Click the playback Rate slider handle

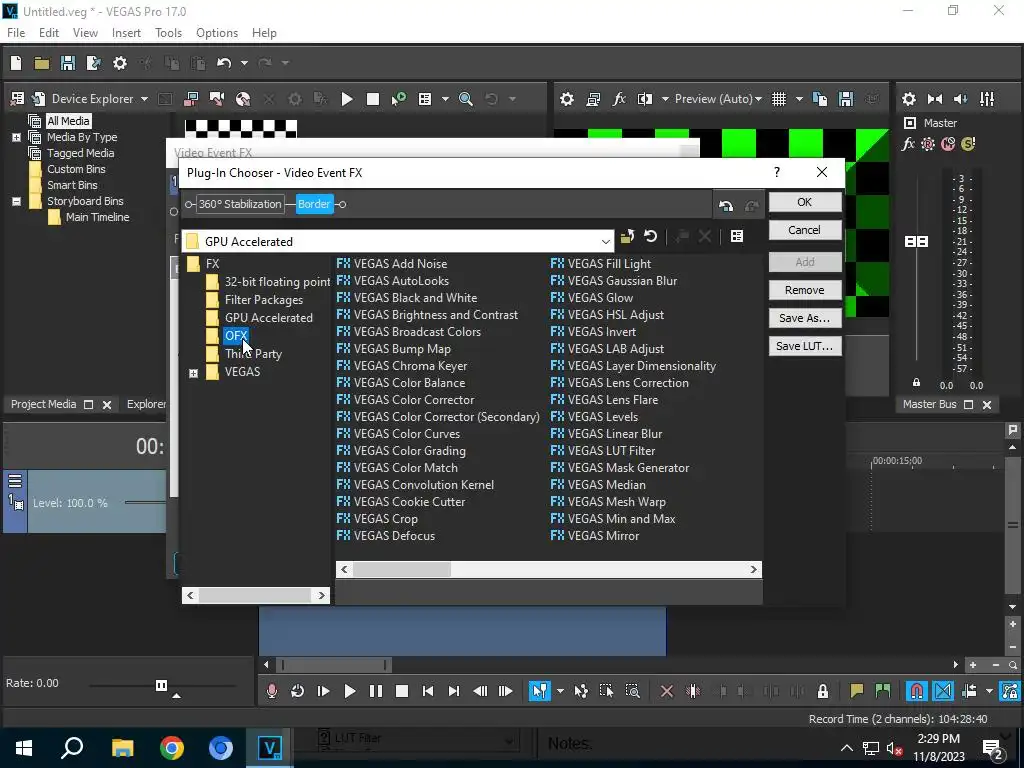click(x=161, y=685)
